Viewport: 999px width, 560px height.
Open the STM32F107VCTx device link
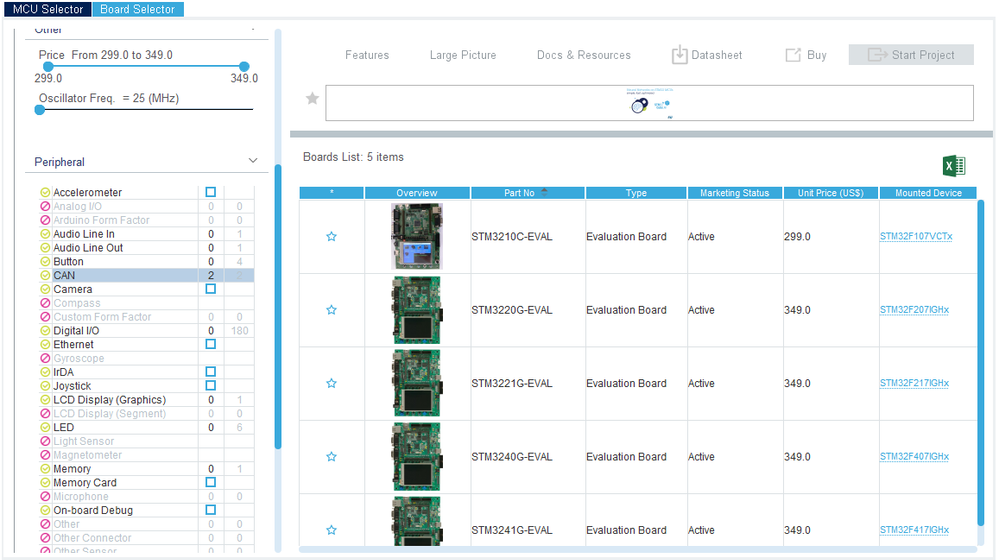tap(916, 236)
